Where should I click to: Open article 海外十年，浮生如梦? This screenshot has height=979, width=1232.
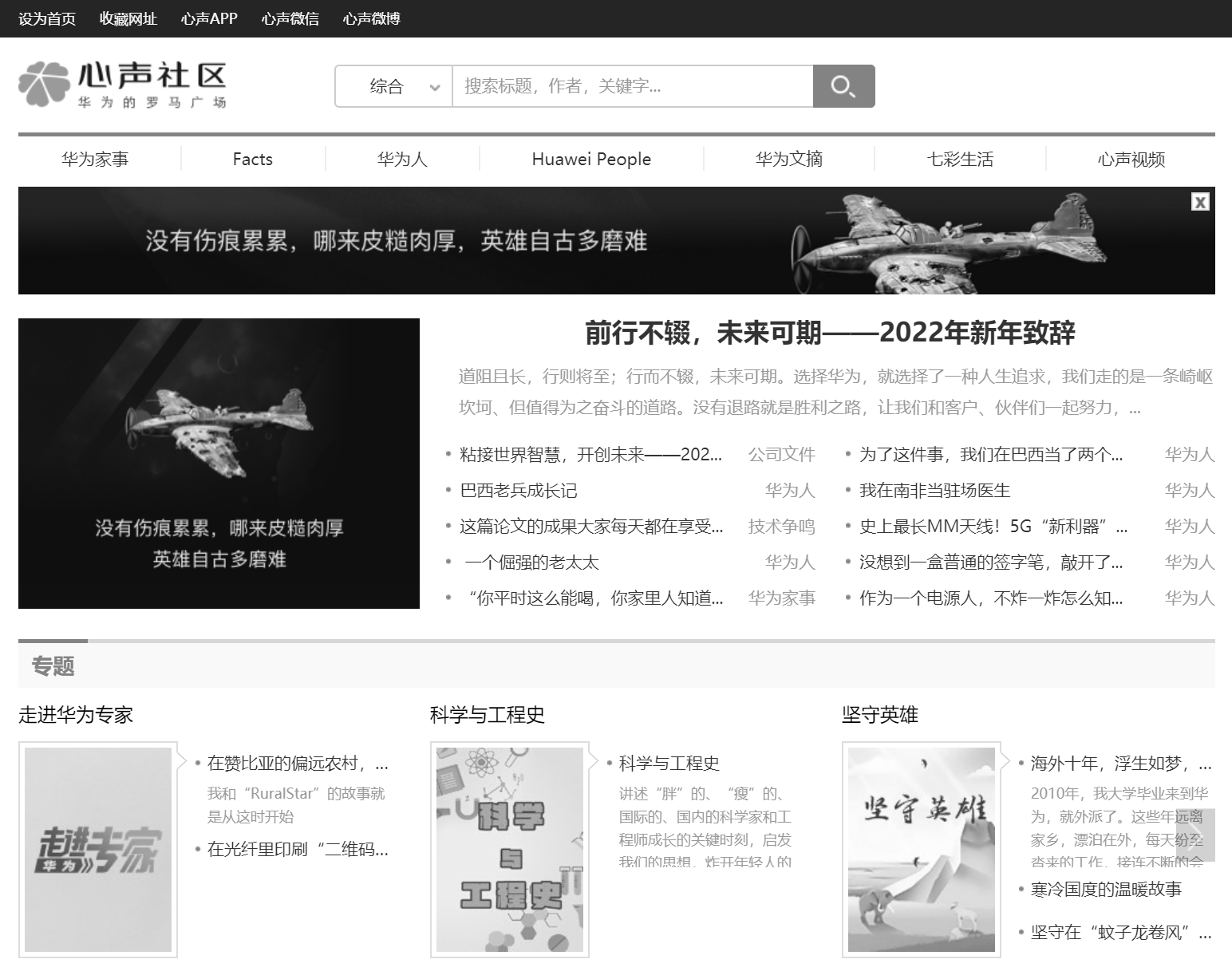[1121, 764]
